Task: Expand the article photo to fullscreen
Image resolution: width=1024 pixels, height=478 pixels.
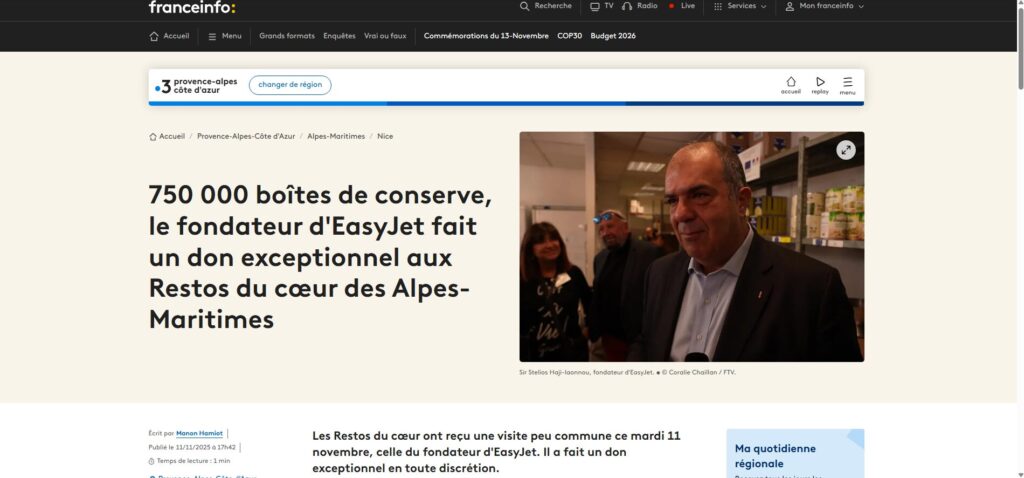Action: click(846, 150)
